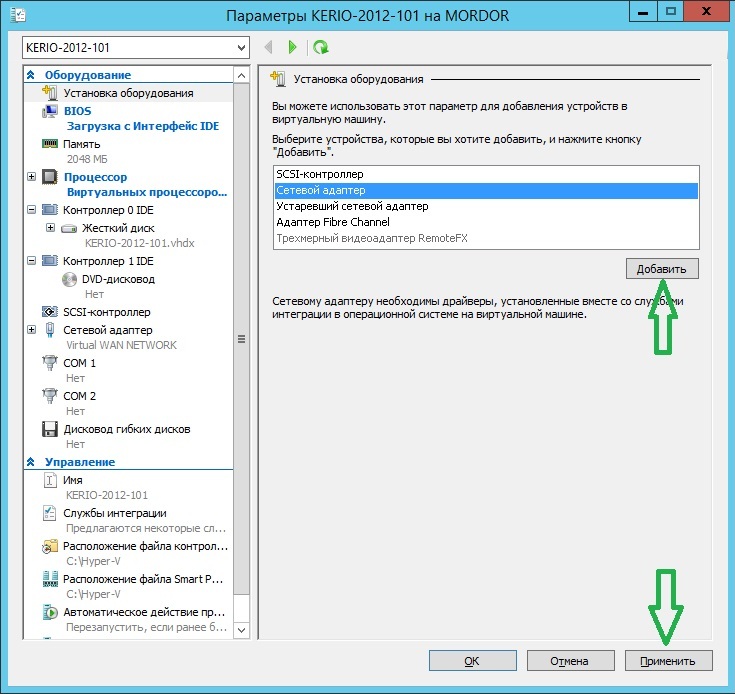Select the BIOS icon in hardware list

click(x=50, y=112)
